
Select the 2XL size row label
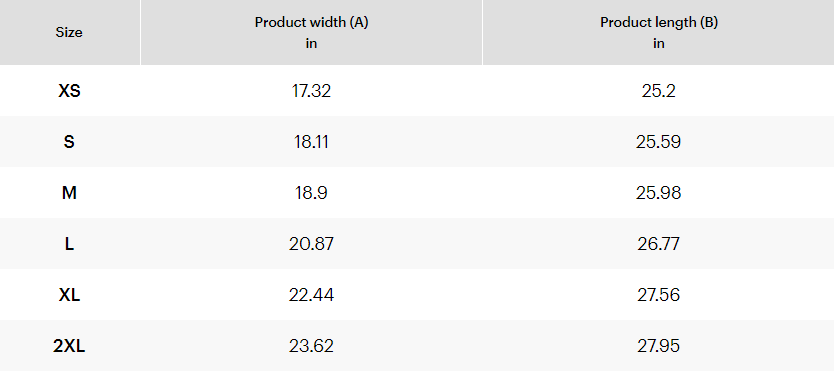point(69,346)
